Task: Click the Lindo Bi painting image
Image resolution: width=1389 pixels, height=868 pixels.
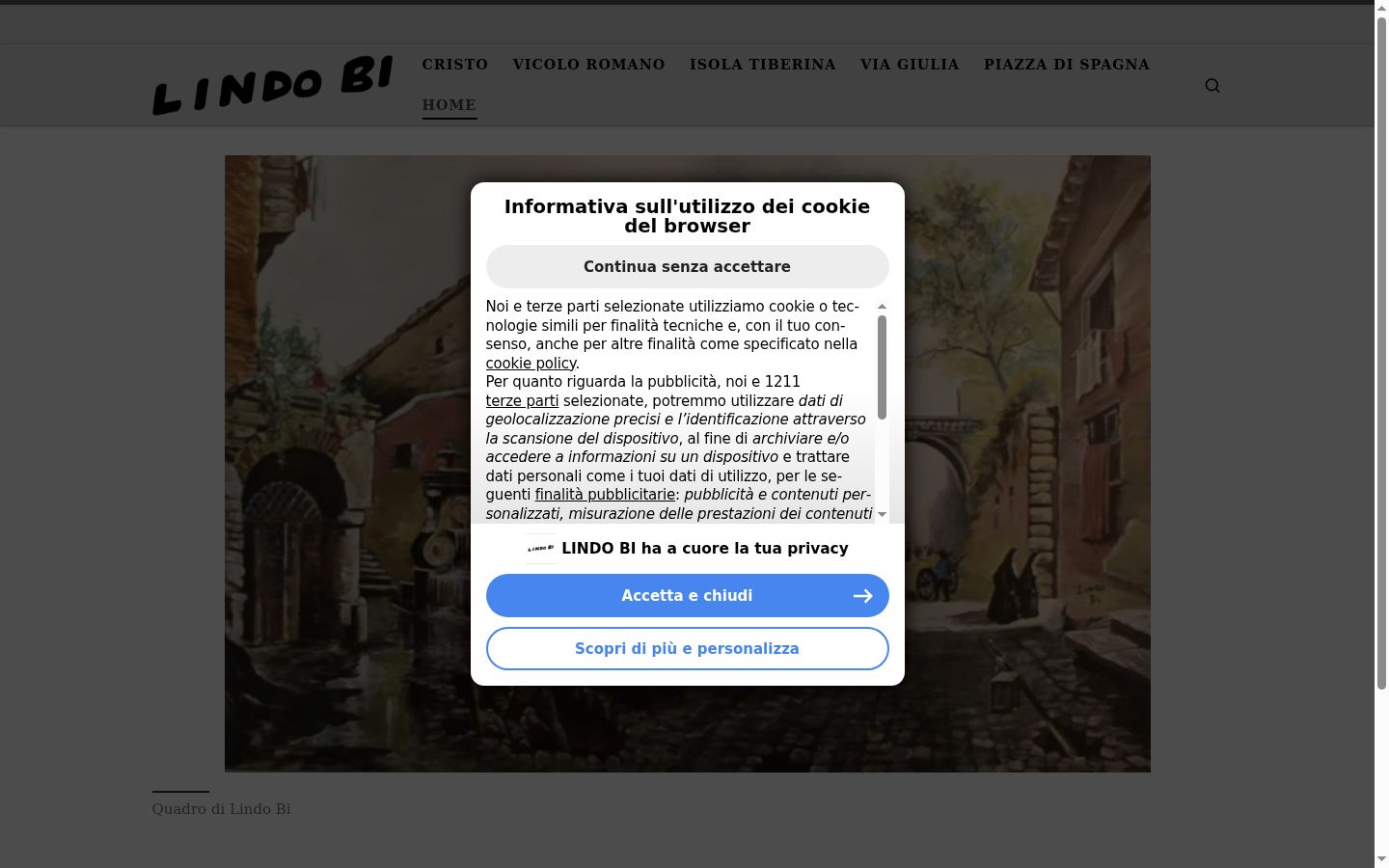Action: pos(688,464)
